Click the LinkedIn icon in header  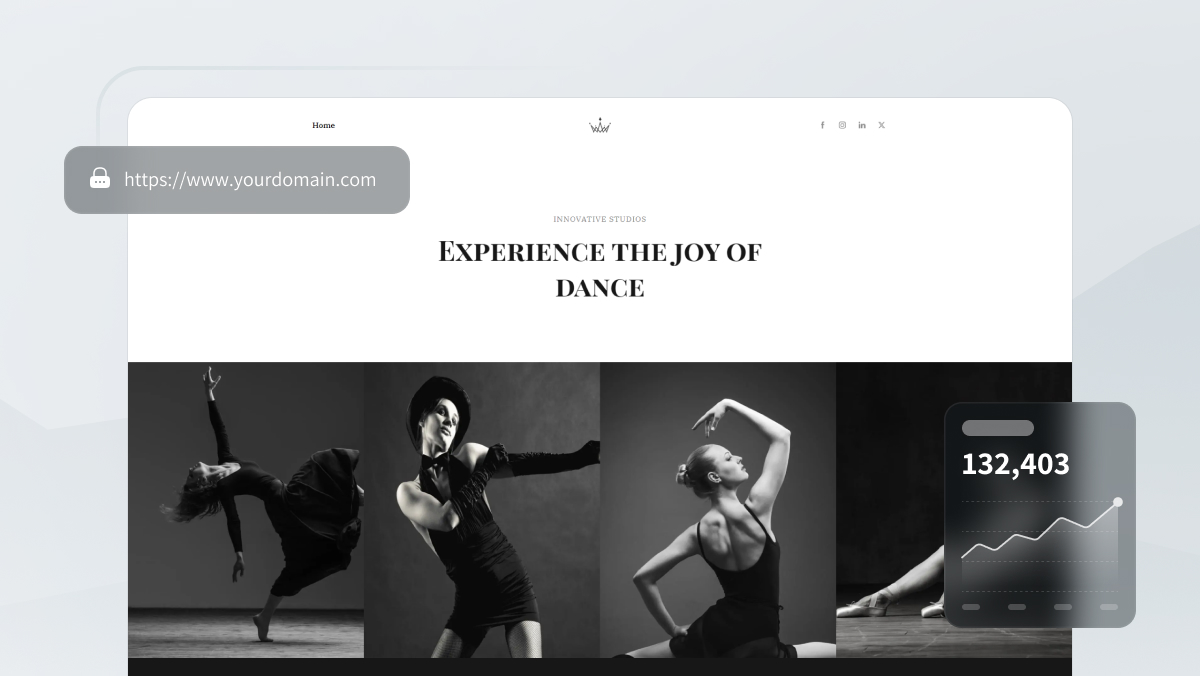[x=862, y=125]
